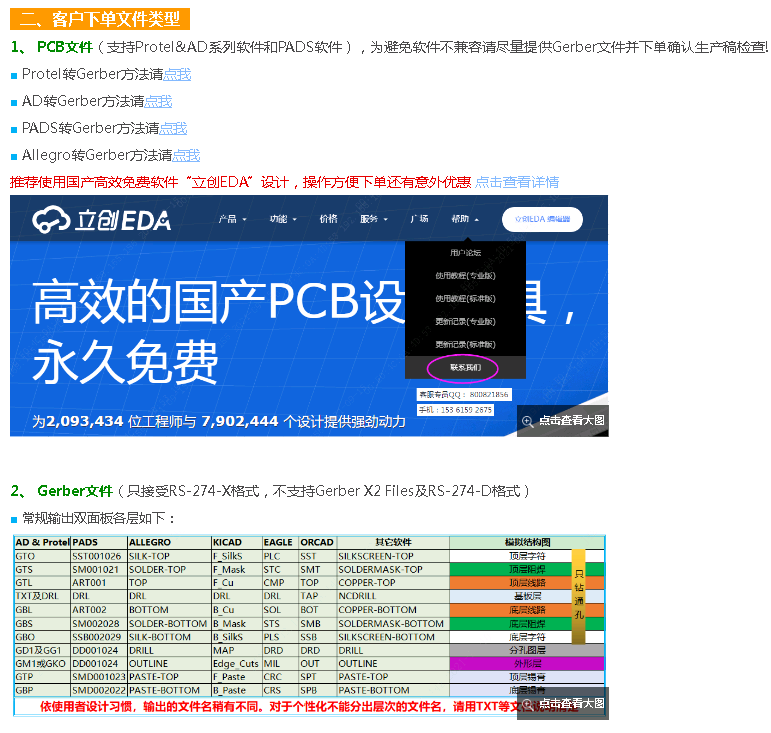Click magnifier icon on Gerber table image
The height and width of the screenshot is (733, 771).
527,704
